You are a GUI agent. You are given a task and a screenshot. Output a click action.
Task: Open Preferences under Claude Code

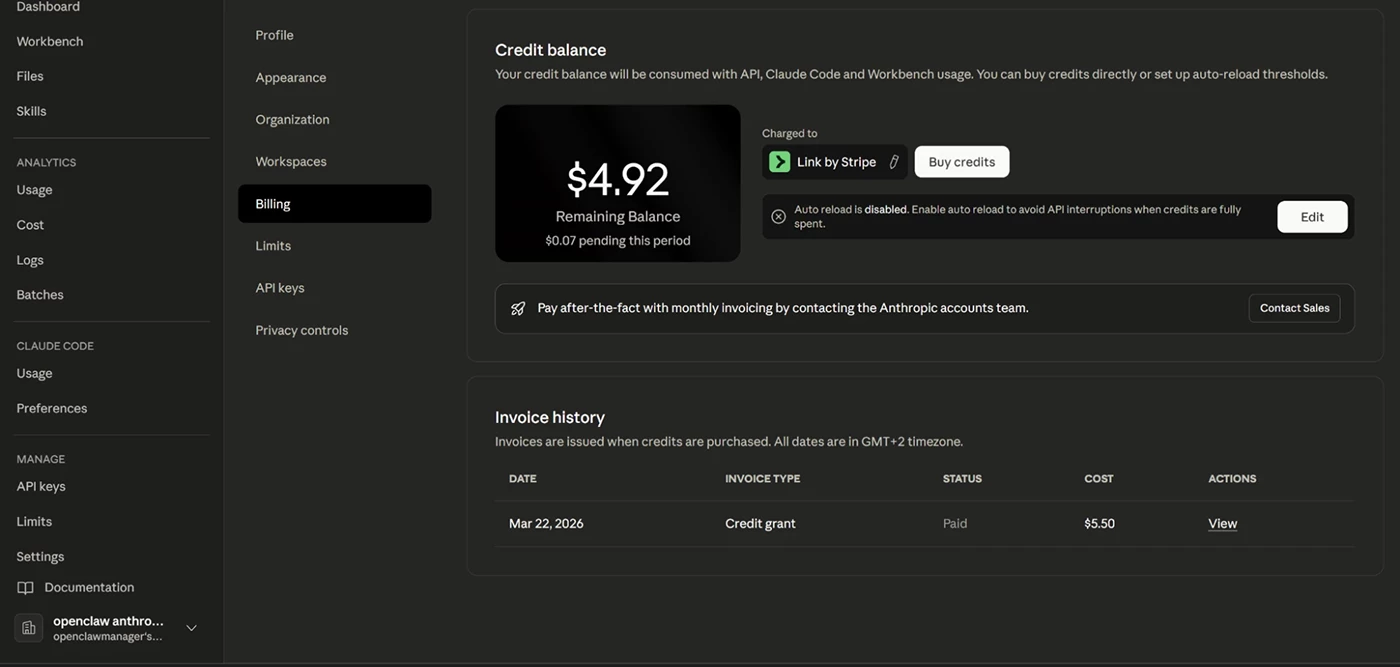click(51, 408)
